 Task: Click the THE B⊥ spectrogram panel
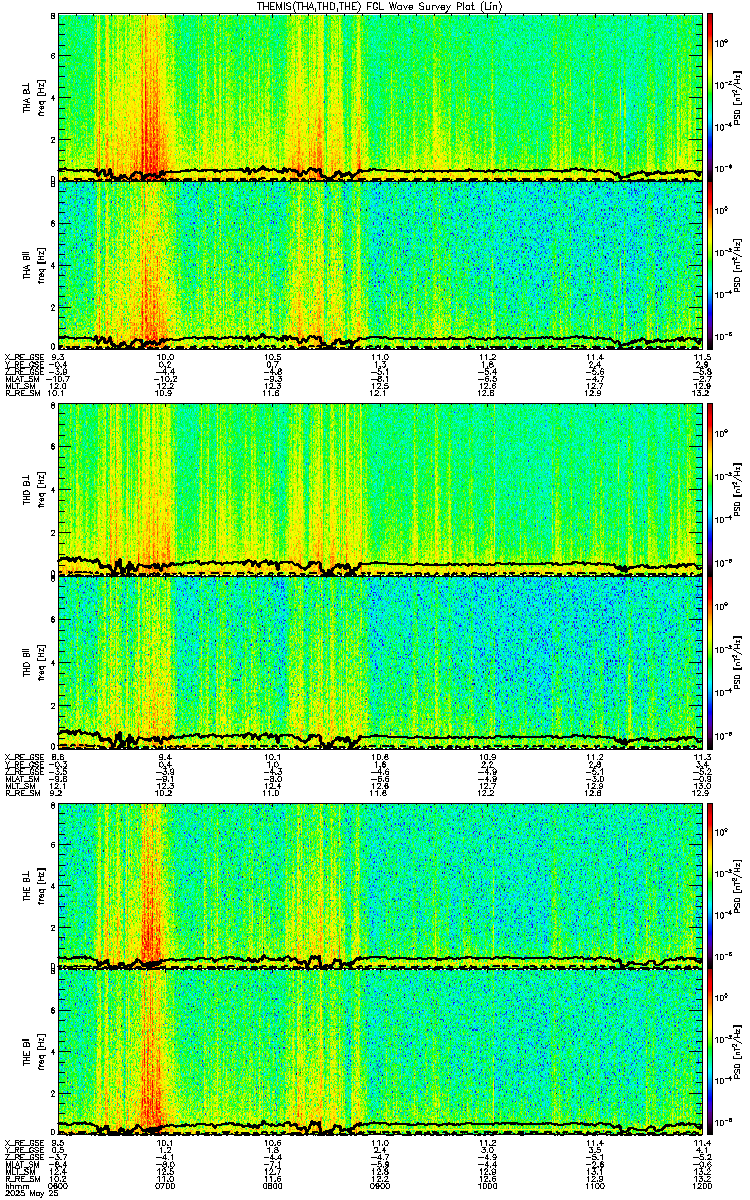[381, 884]
